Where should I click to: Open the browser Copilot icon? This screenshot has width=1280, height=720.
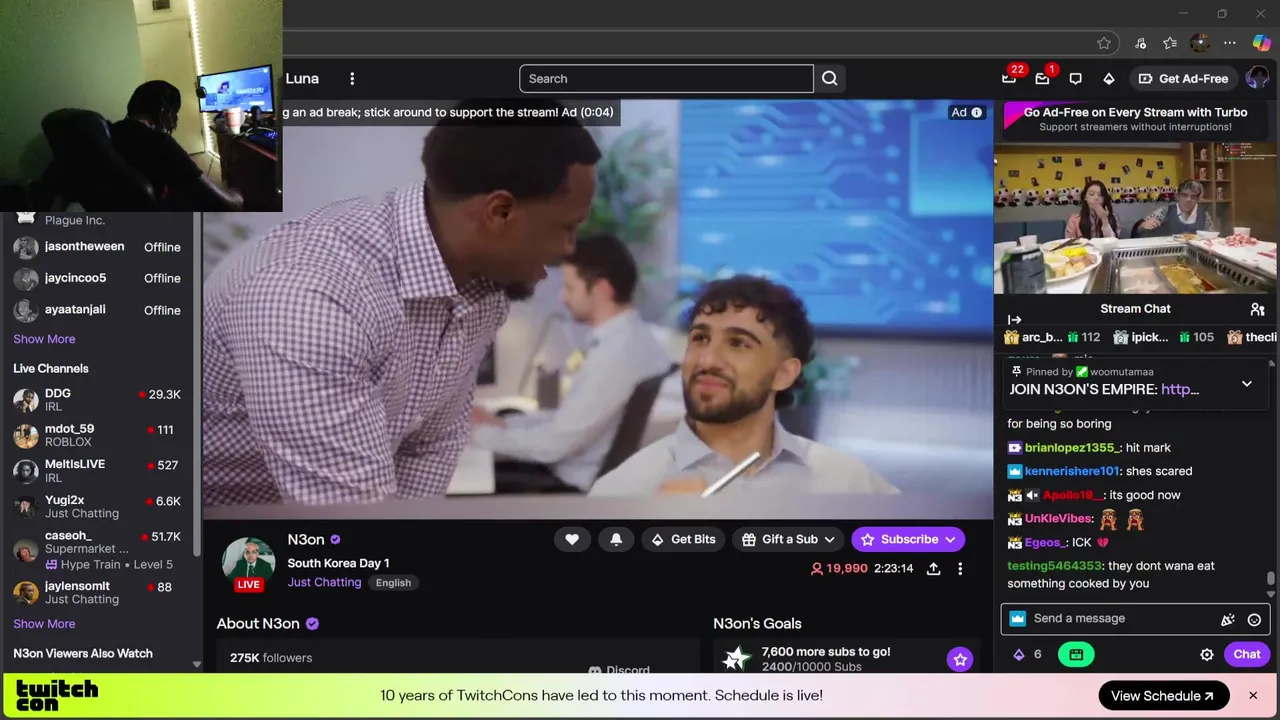[1260, 43]
